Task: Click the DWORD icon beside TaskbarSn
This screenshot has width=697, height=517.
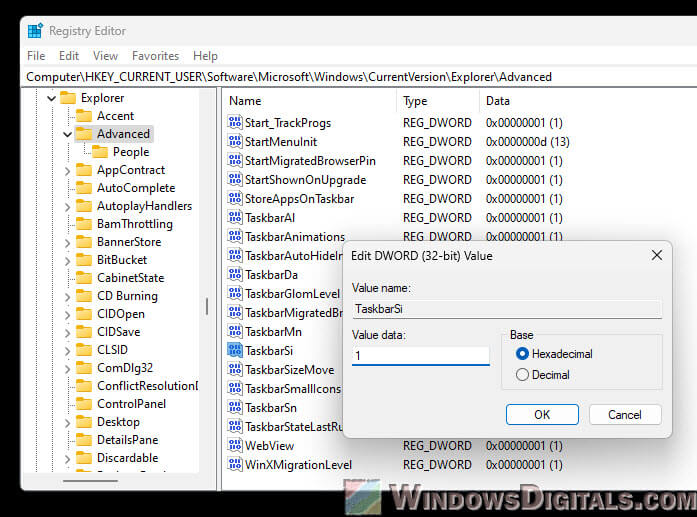Action: 235,408
